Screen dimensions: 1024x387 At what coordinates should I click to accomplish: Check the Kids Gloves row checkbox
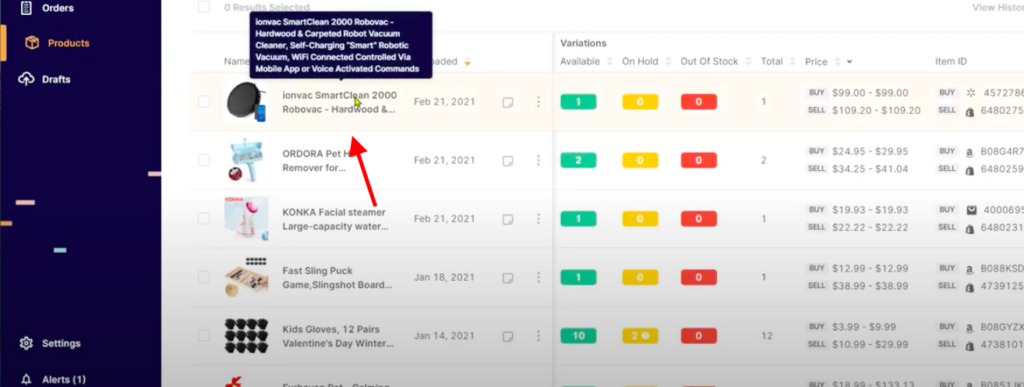(x=204, y=335)
